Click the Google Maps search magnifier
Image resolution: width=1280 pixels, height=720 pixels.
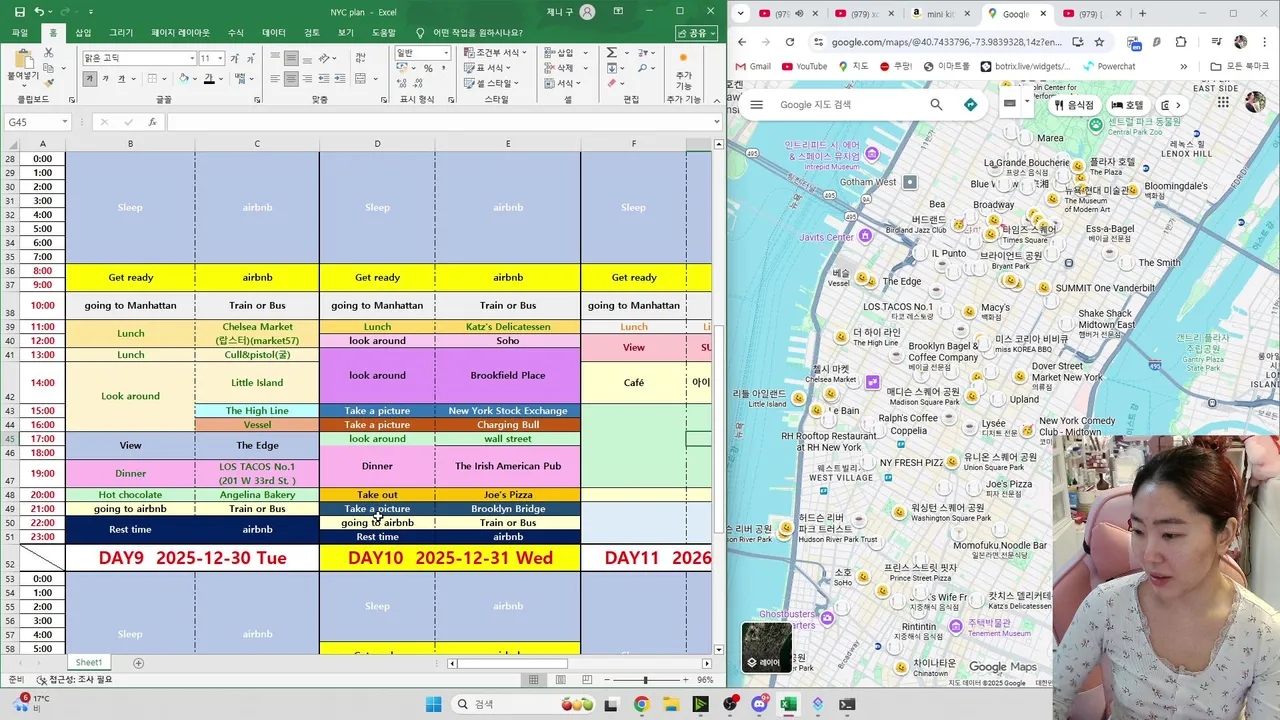[936, 105]
